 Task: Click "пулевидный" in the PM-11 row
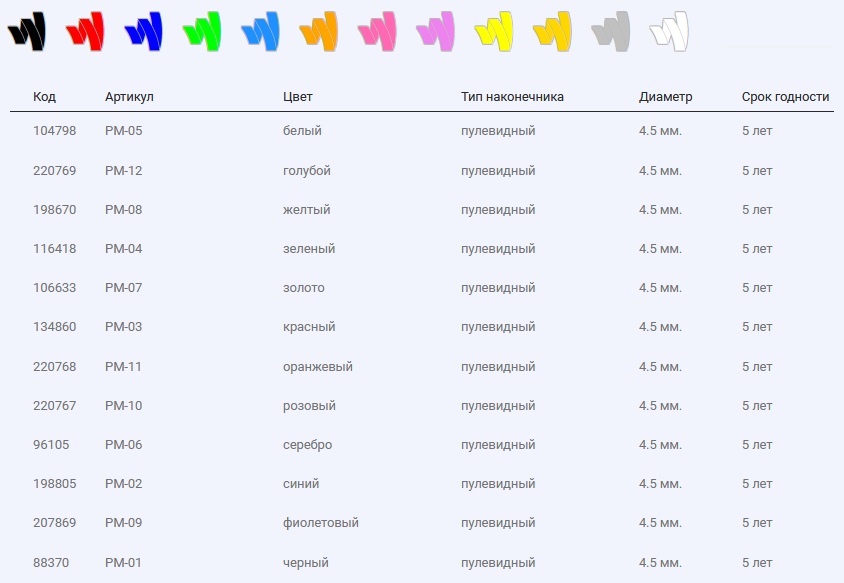[x=498, y=367]
